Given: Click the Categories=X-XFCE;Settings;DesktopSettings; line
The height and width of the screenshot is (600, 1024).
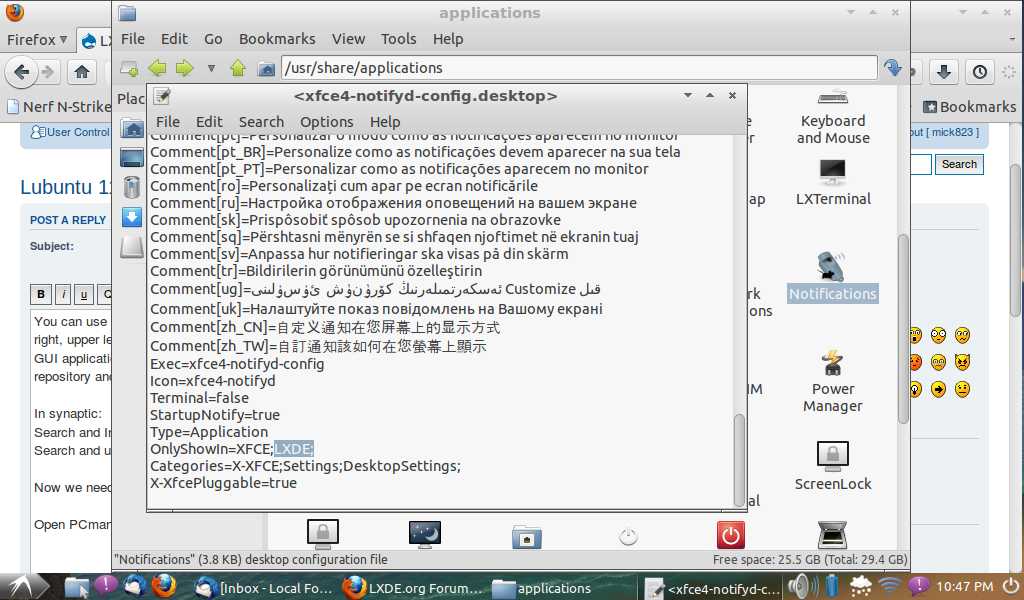Looking at the screenshot, I should pos(305,466).
